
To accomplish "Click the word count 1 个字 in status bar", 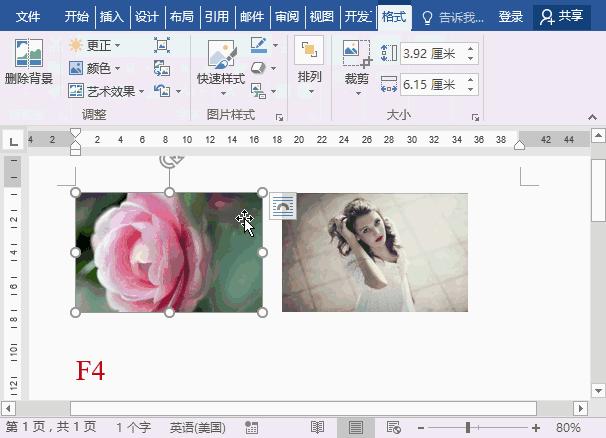I will 134,428.
